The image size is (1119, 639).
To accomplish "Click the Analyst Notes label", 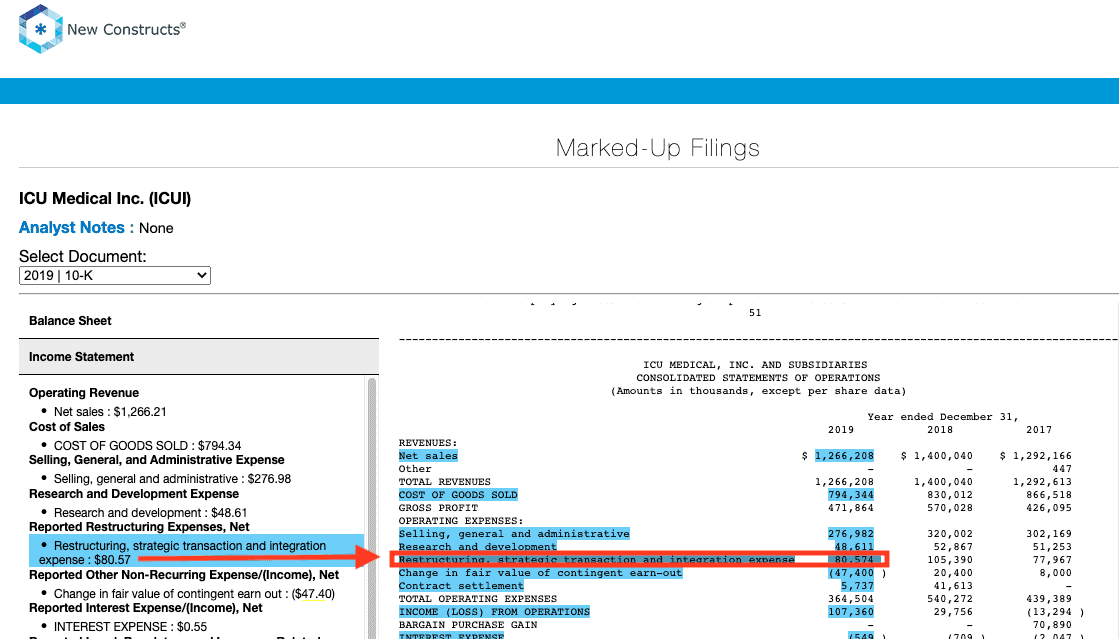I will [x=76, y=228].
